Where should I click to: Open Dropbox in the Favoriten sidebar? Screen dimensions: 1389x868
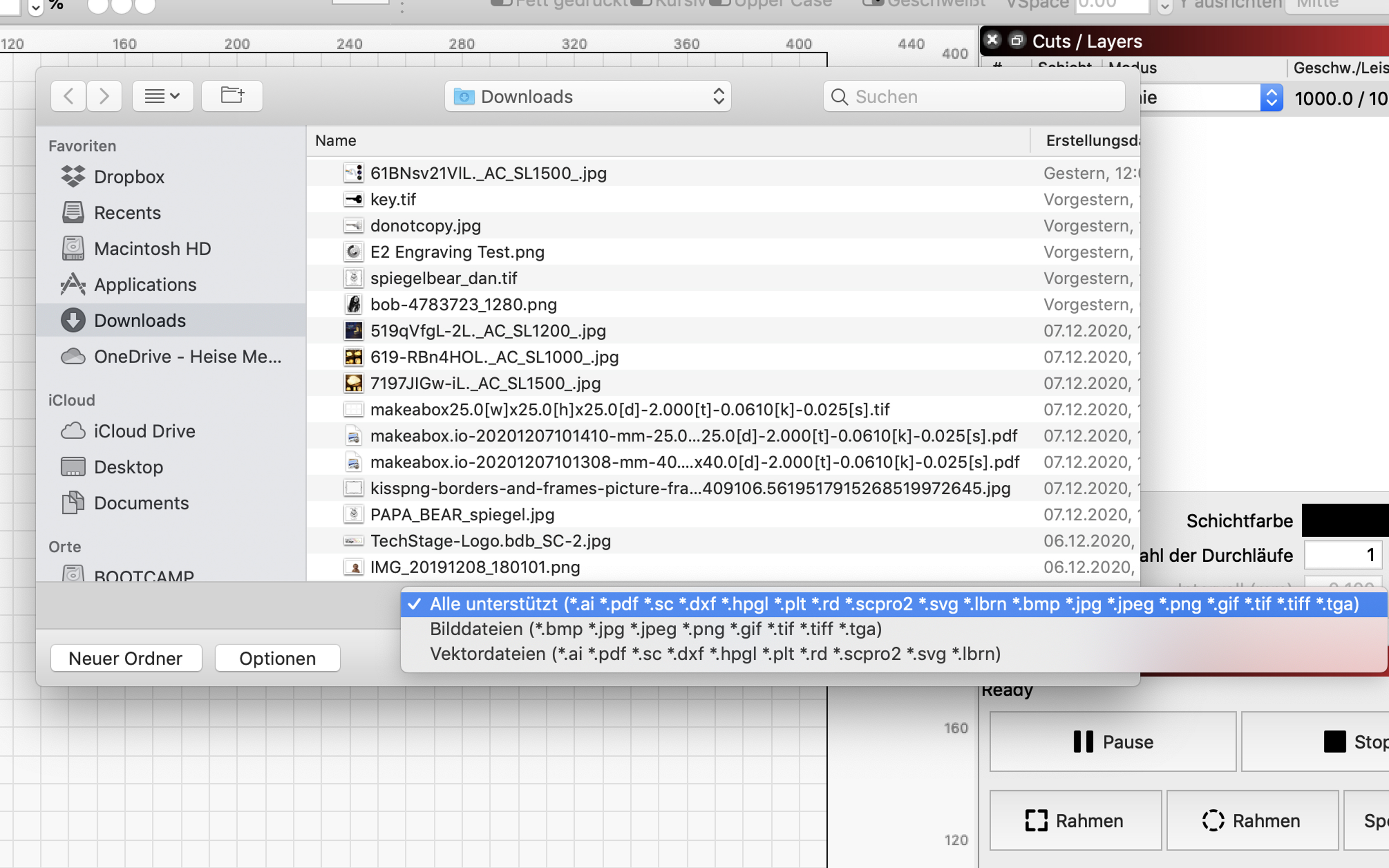[129, 177]
